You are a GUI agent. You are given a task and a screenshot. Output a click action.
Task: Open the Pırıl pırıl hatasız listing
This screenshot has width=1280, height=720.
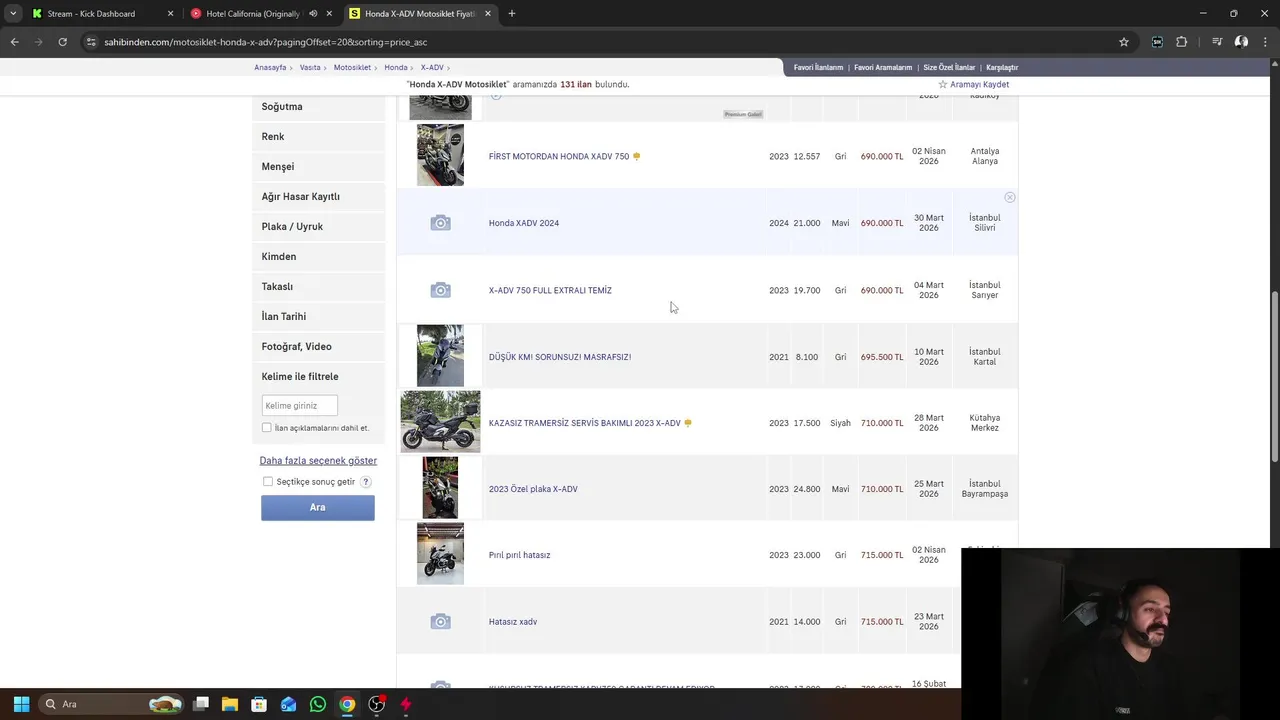[520, 555]
